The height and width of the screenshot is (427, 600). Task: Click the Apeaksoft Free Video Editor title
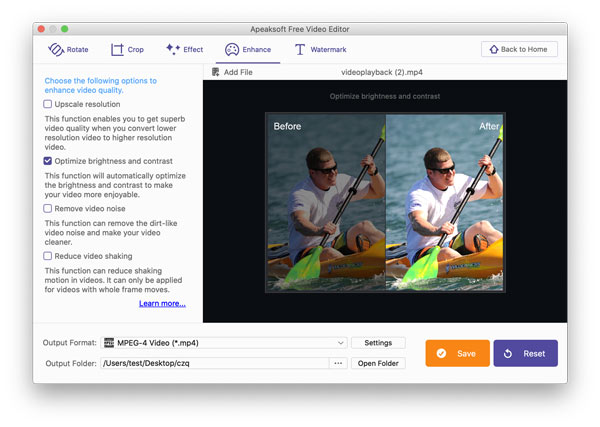click(300, 29)
